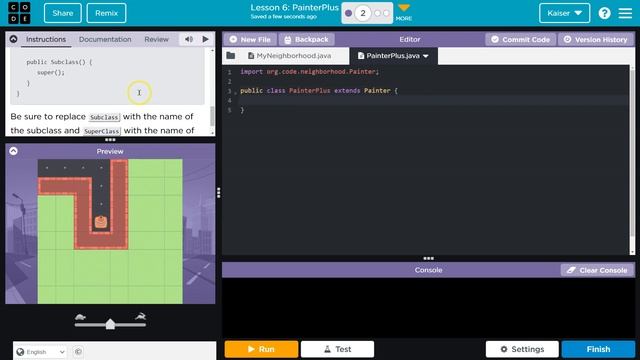640x360 pixels.
Task: Open Version History
Action: coord(596,39)
